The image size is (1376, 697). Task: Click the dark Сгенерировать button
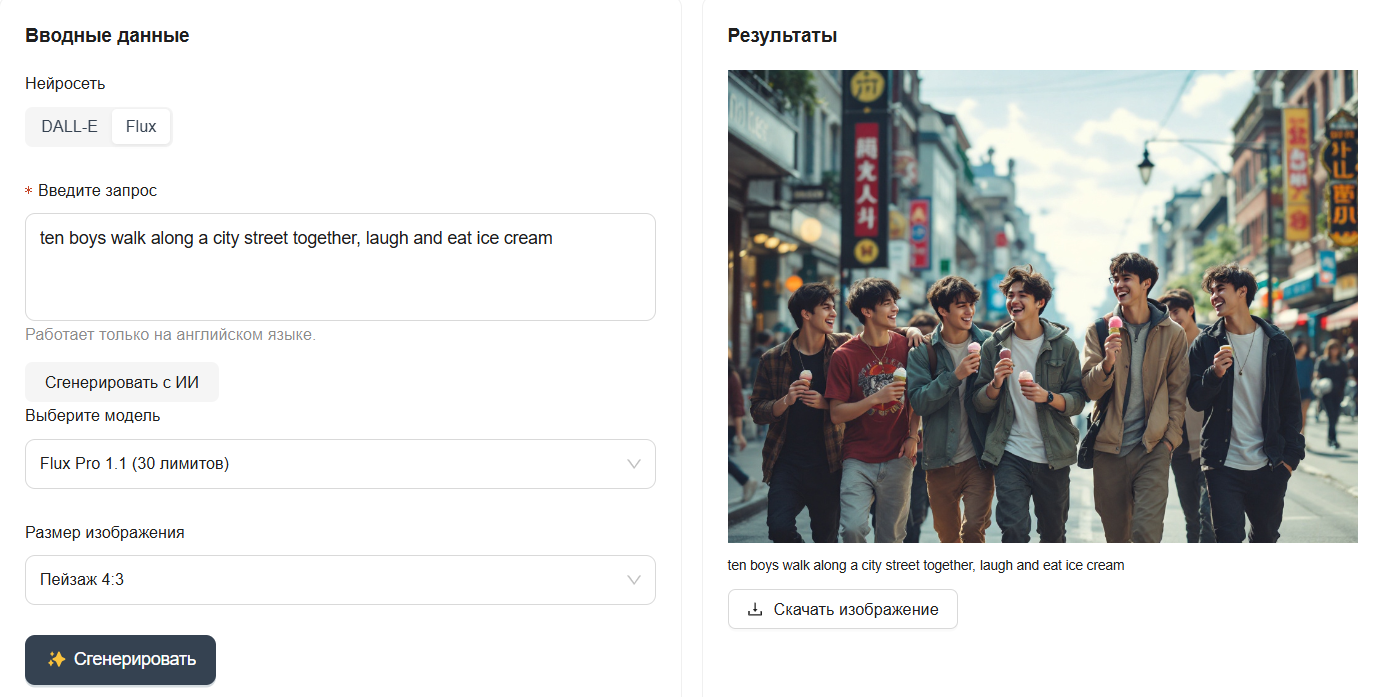[120, 660]
